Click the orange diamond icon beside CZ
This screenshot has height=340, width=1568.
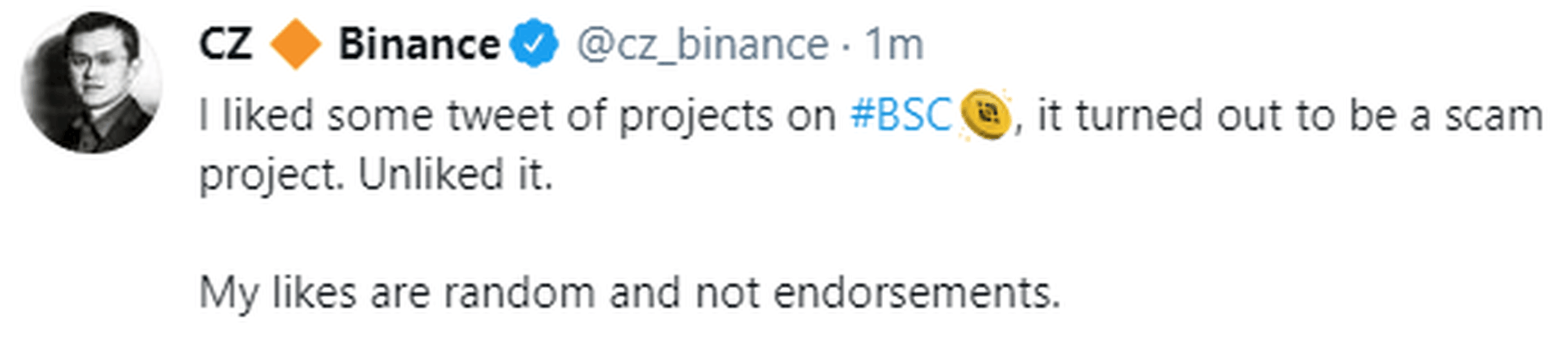coord(295,44)
